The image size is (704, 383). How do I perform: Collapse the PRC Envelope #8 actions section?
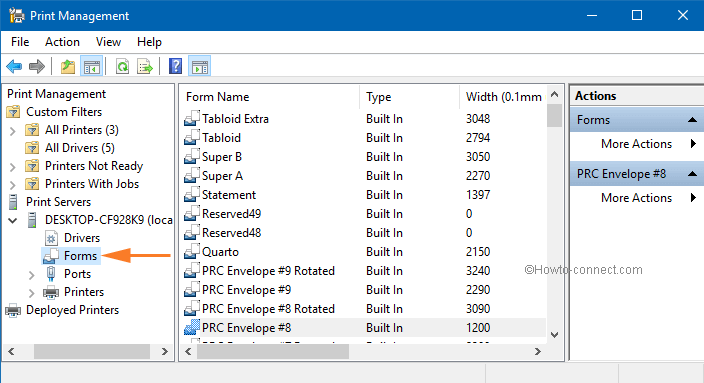[x=692, y=174]
